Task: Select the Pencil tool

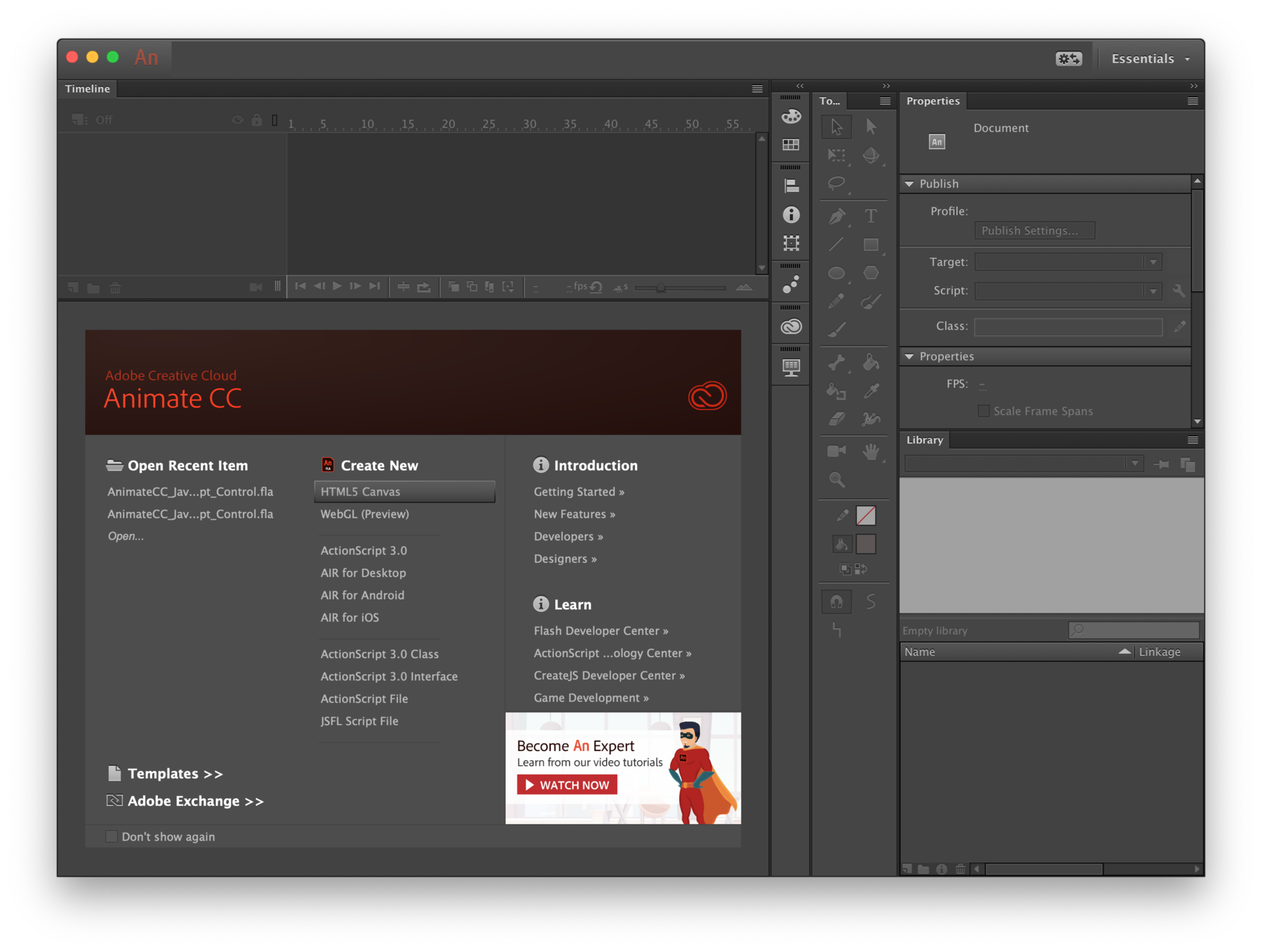Action: coord(836,302)
